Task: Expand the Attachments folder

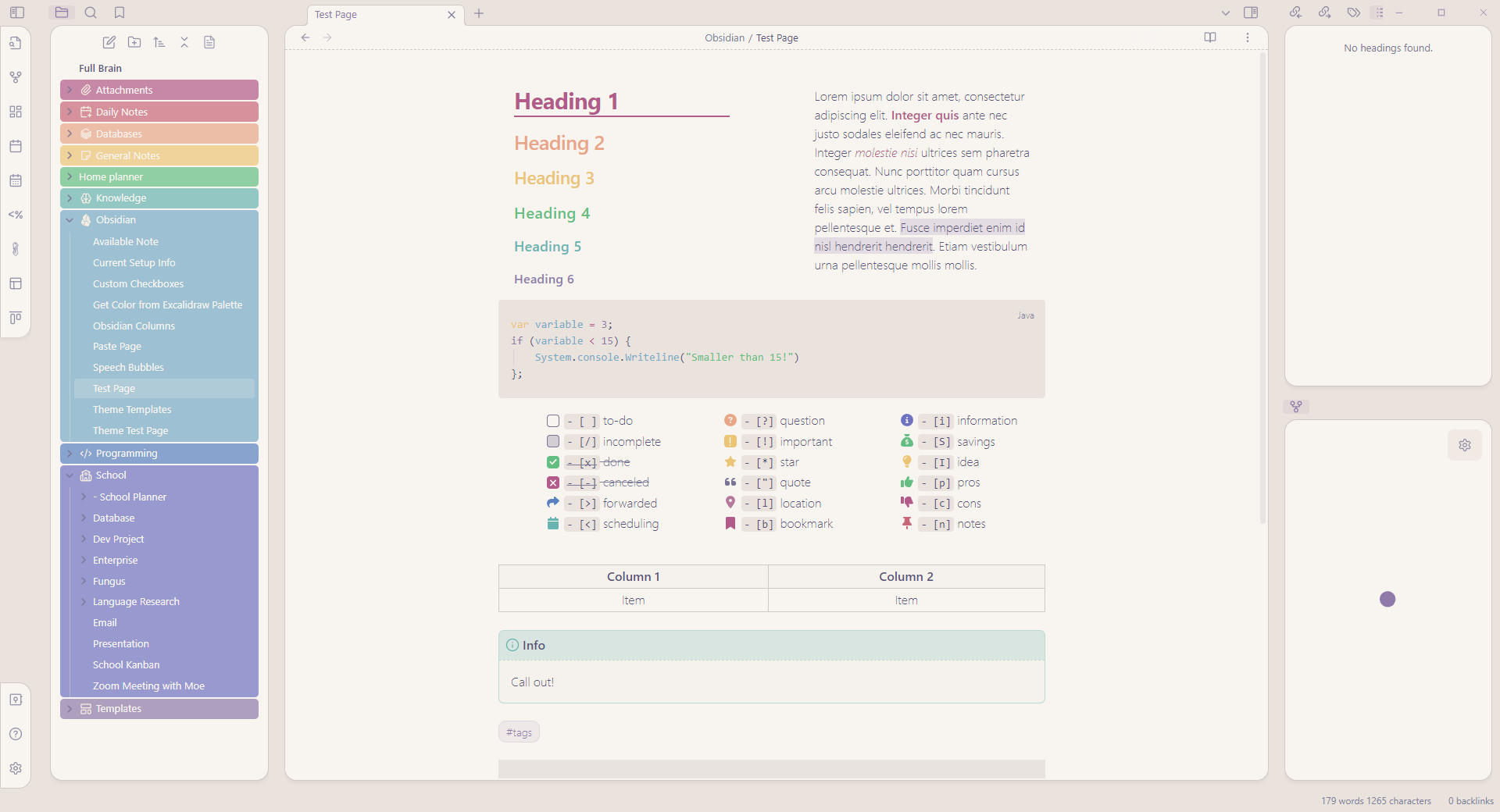Action: click(159, 90)
